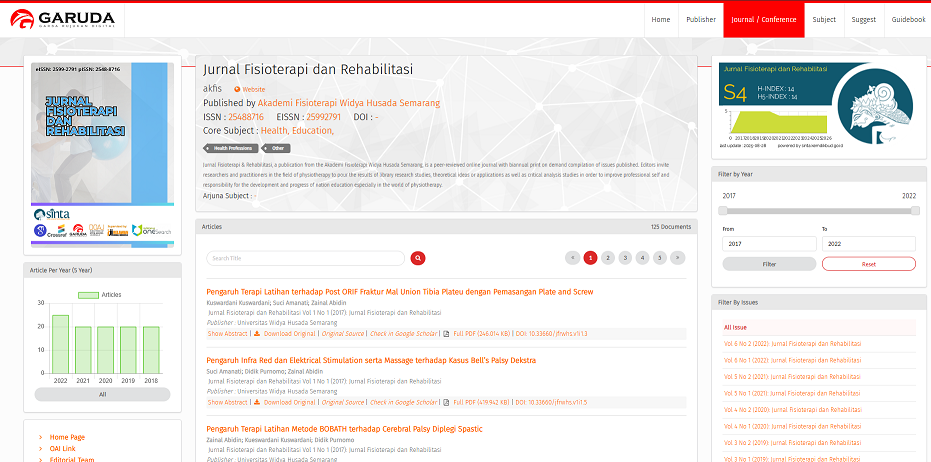Screen dimensions: 931x462
Task: Click the Other subject tag
Action: 277,148
